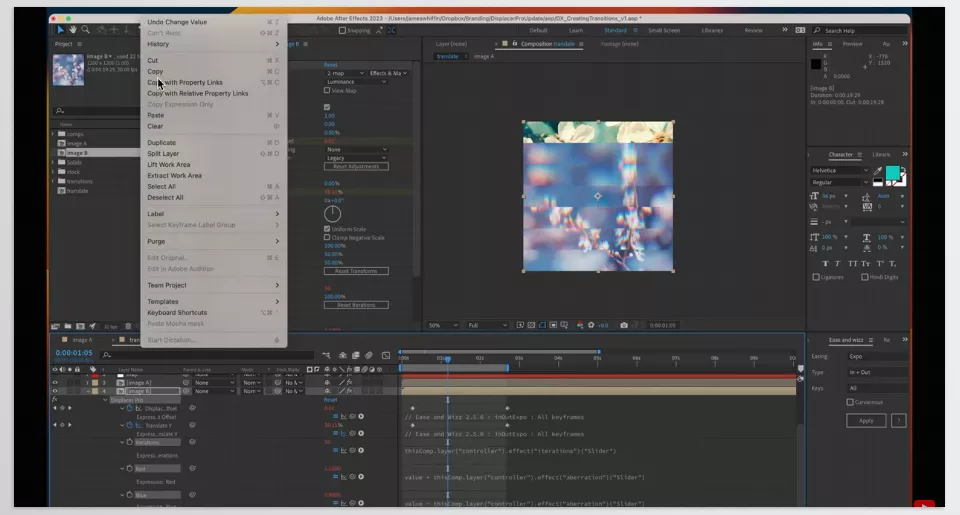Image resolution: width=960 pixels, height=515 pixels.
Task: Choose Copy with Property Links menu item
Action: pyautogui.click(x=185, y=82)
